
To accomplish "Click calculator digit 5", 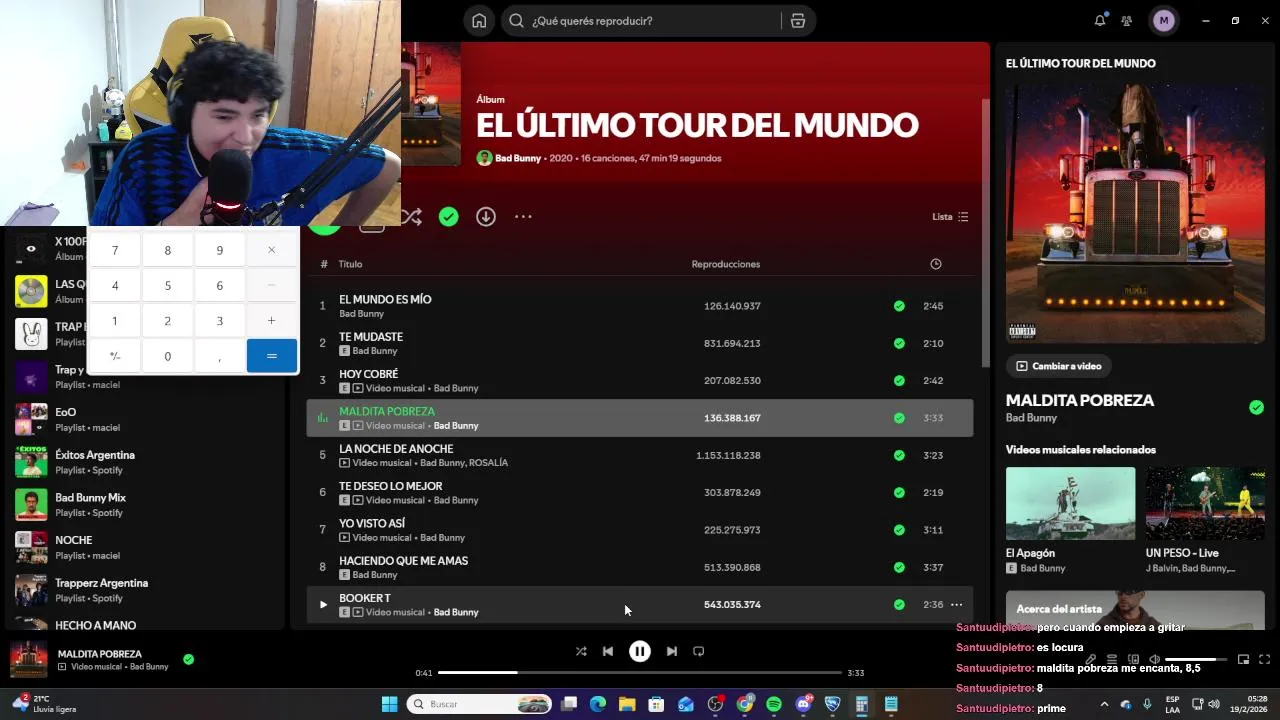I will click(x=167, y=286).
